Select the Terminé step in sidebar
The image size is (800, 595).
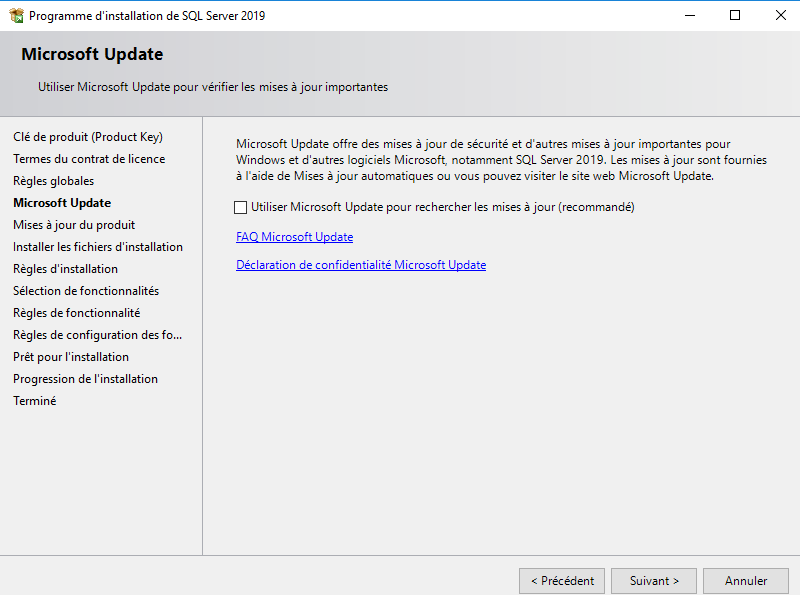pos(35,401)
